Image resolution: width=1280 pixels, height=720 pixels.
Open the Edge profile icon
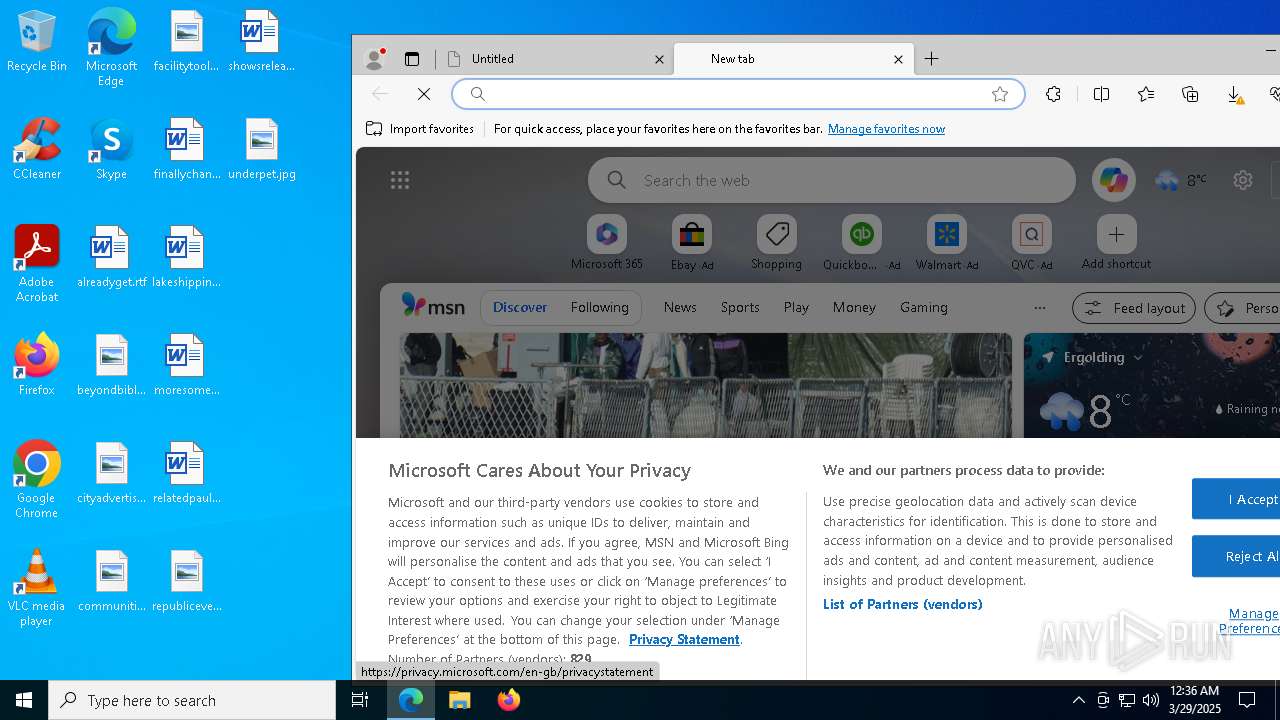(375, 59)
